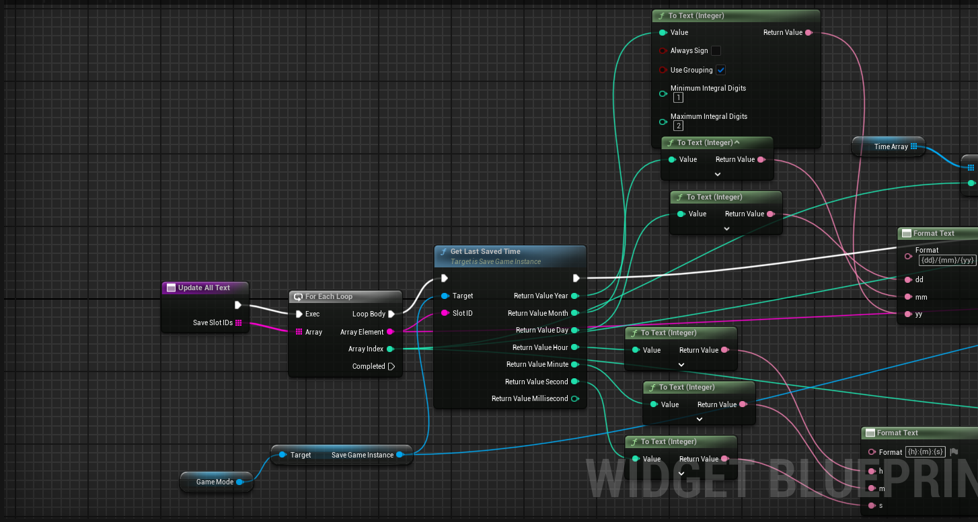The width and height of the screenshot is (978, 522).
Task: Click the Minimum Integral Digits value field
Action: coord(678,98)
